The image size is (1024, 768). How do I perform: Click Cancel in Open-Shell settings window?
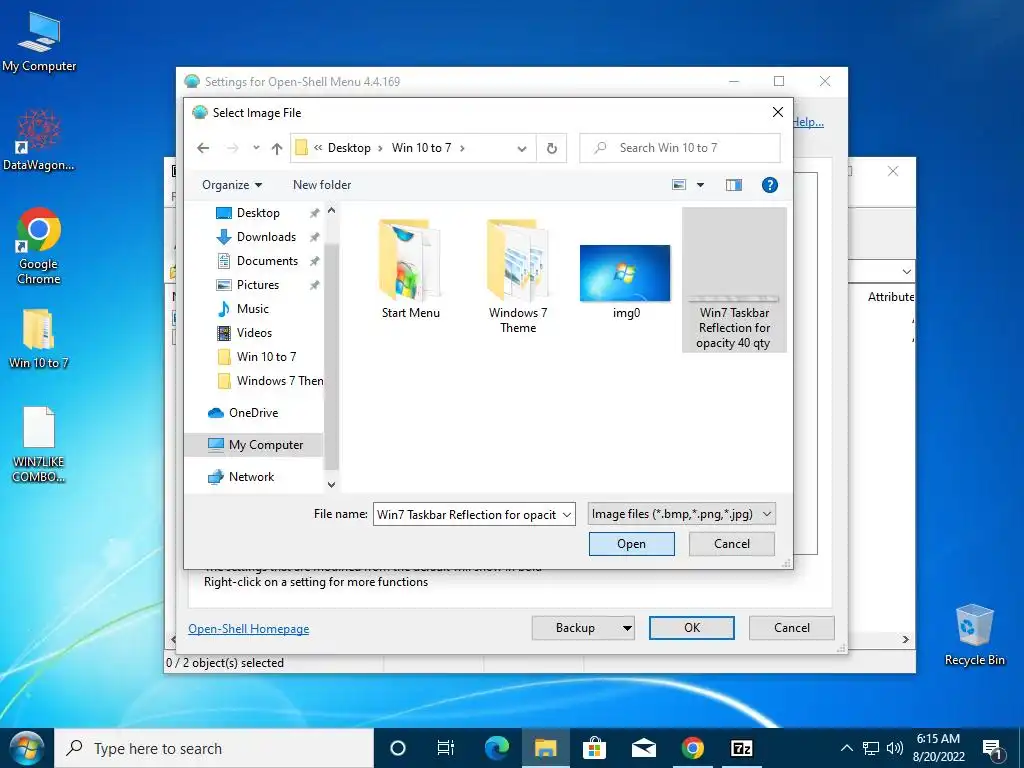pyautogui.click(x=792, y=628)
